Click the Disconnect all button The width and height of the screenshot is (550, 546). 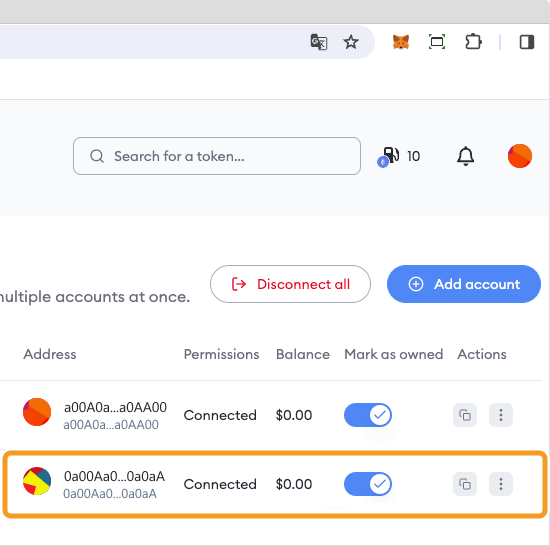[x=290, y=284]
